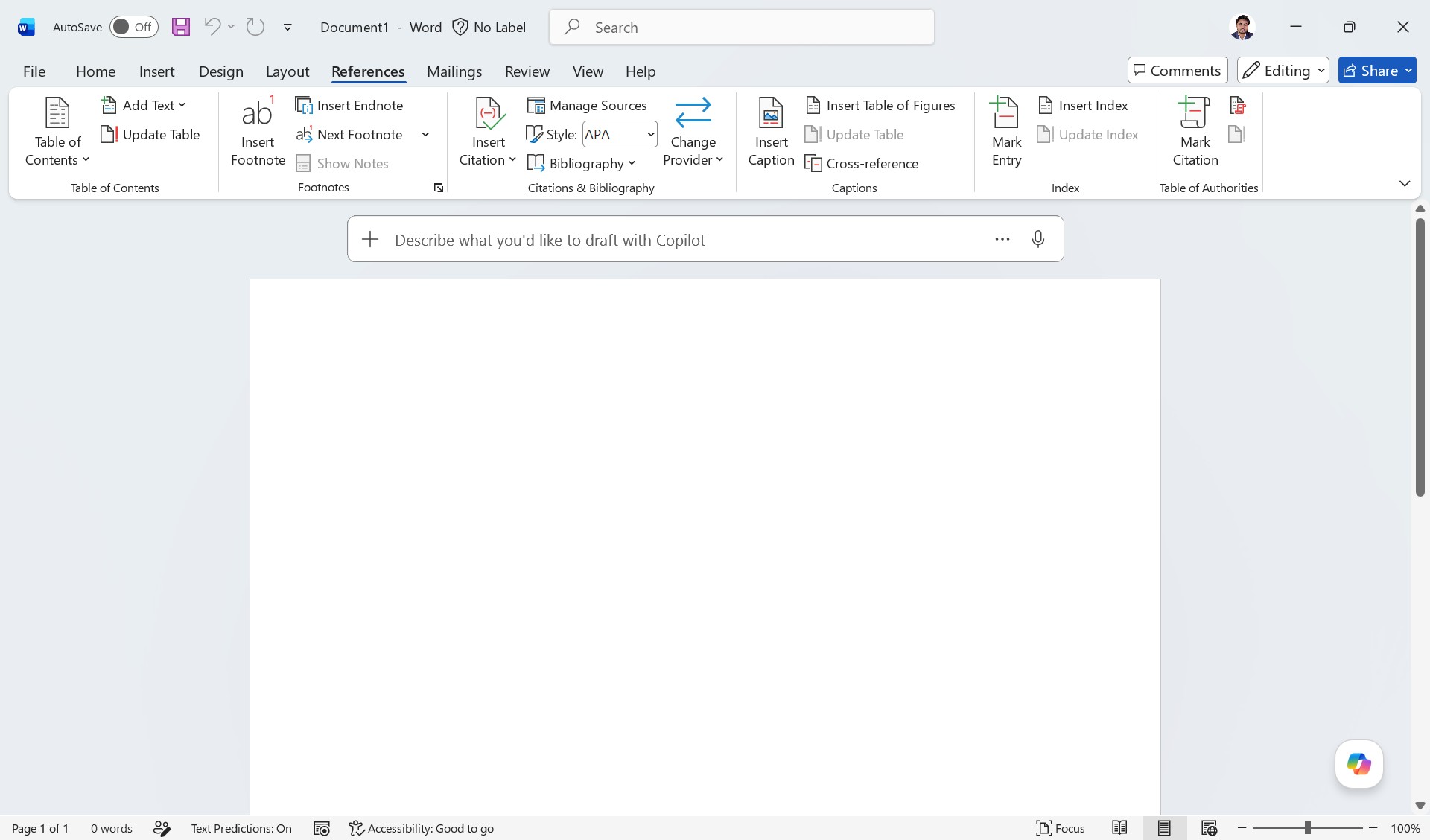Image resolution: width=1430 pixels, height=840 pixels.
Task: Switch to the Mailings tab
Action: pos(454,71)
